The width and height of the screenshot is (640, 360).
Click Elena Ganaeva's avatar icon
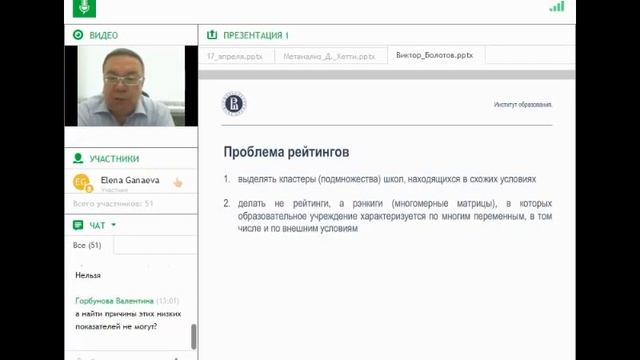[82, 182]
